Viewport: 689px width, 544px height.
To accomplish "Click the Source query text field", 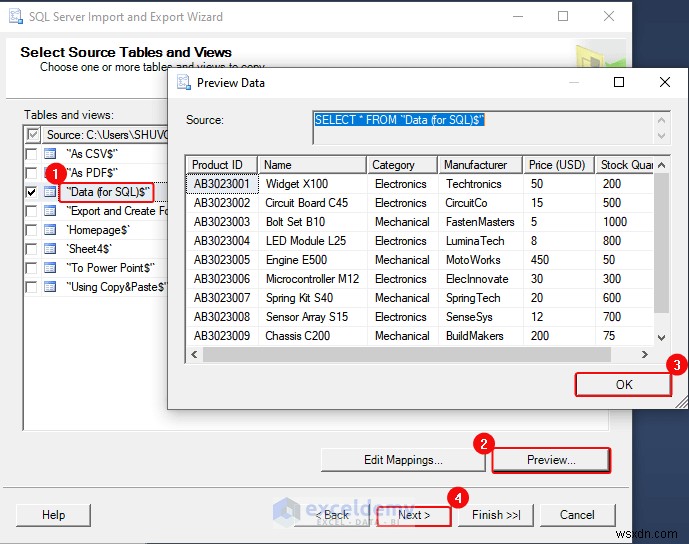I will [x=483, y=127].
